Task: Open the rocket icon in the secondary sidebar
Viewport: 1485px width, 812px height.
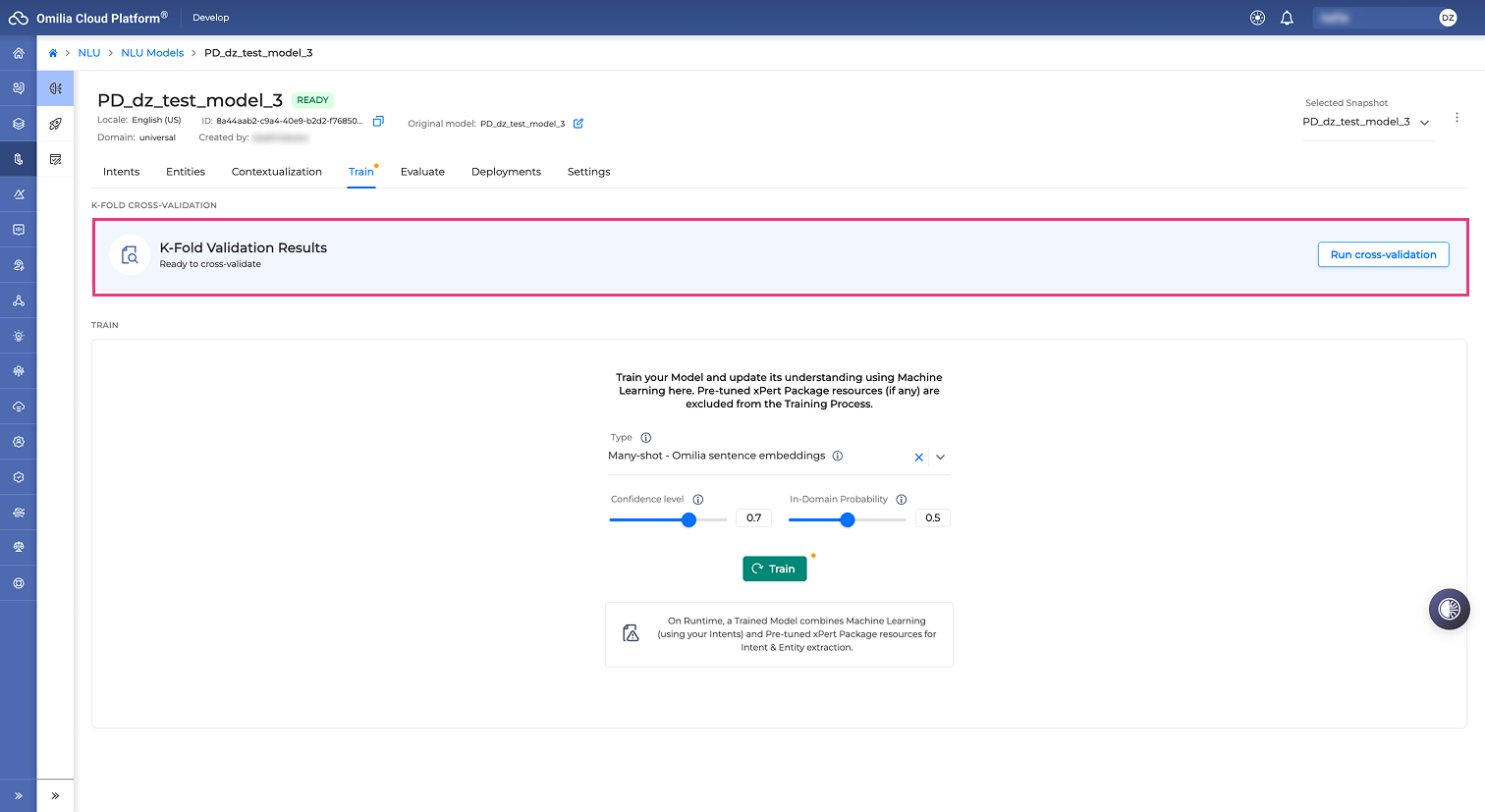Action: [x=56, y=124]
